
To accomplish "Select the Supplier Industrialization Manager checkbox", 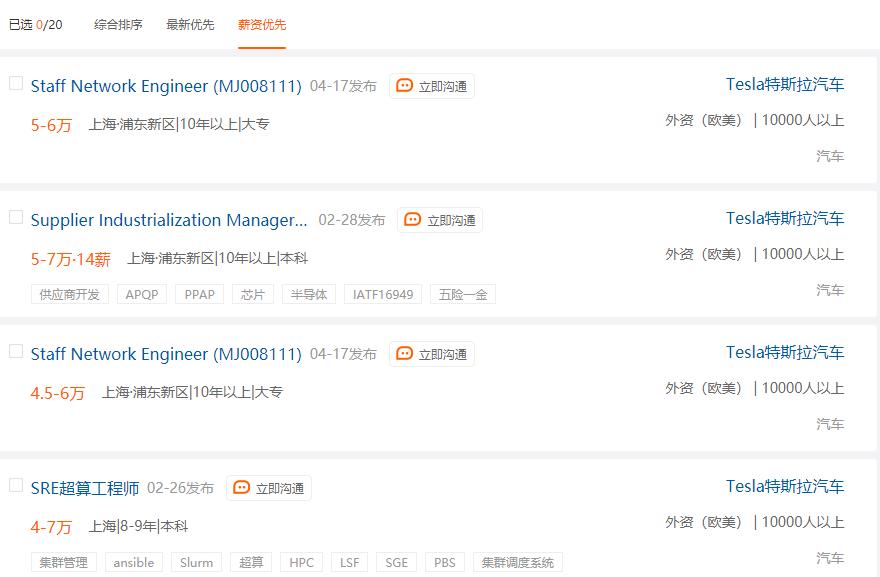I will point(15,218).
